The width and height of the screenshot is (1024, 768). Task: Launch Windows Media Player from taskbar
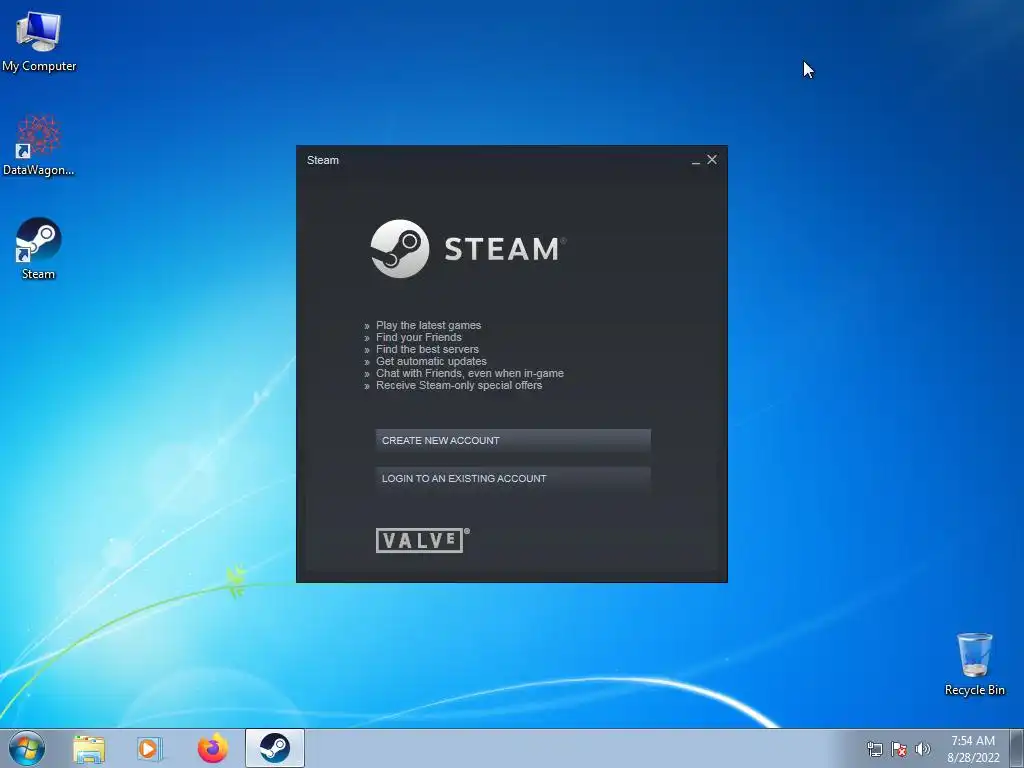tap(150, 749)
